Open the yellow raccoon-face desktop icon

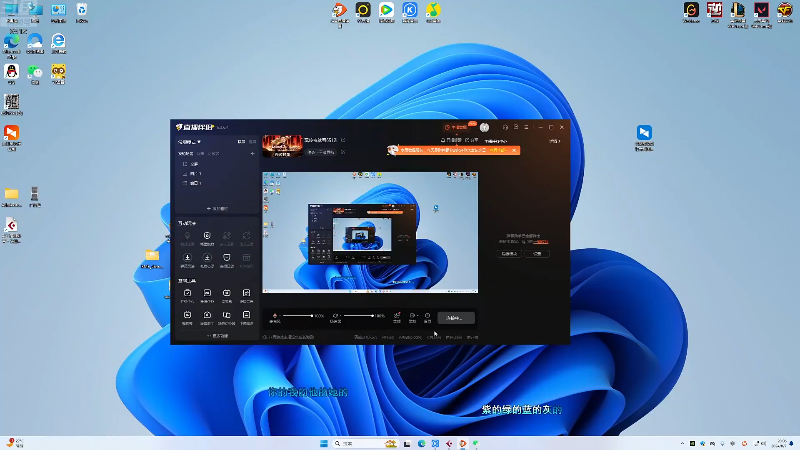[58, 73]
